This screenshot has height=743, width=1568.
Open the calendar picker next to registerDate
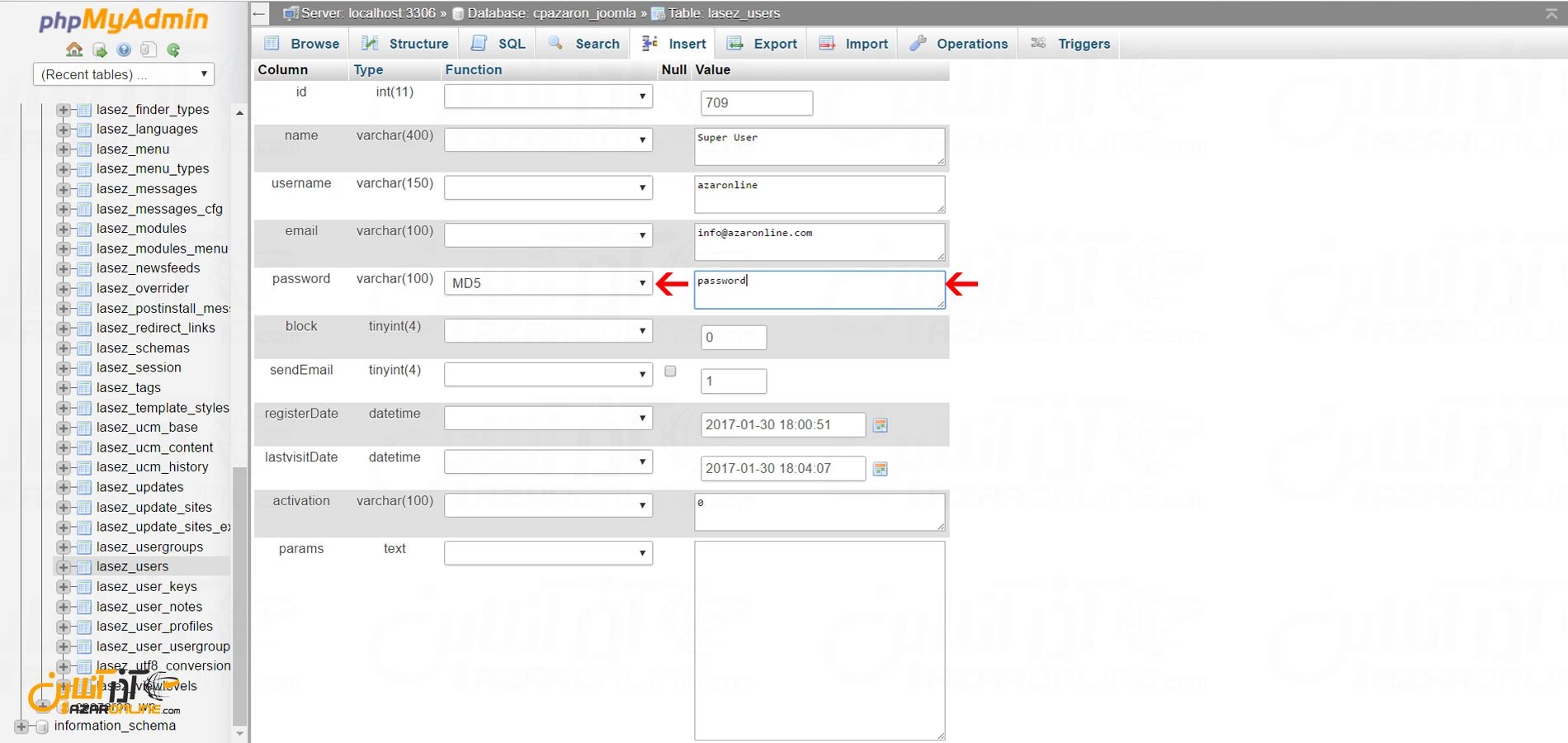click(x=881, y=424)
